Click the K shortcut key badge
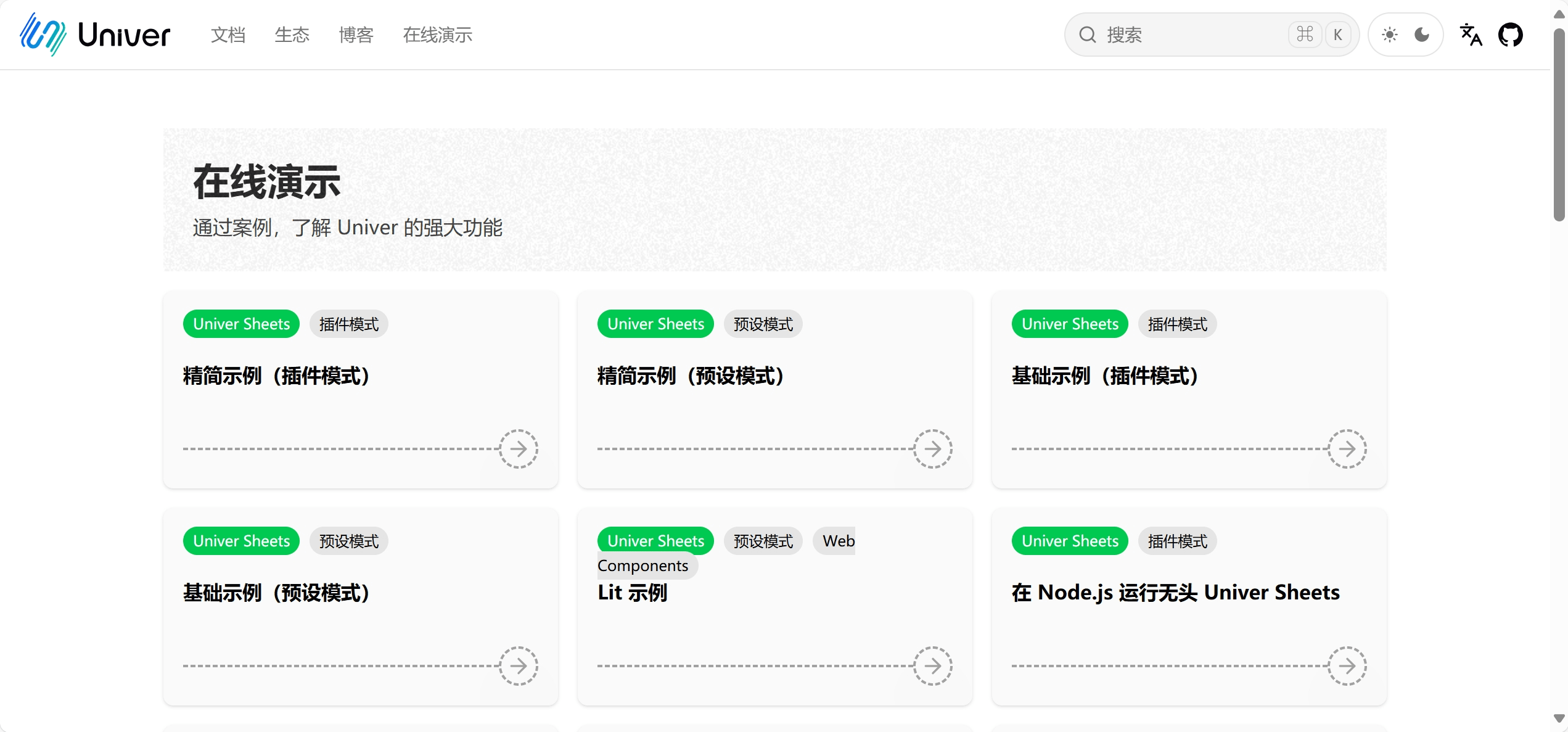 (x=1337, y=35)
